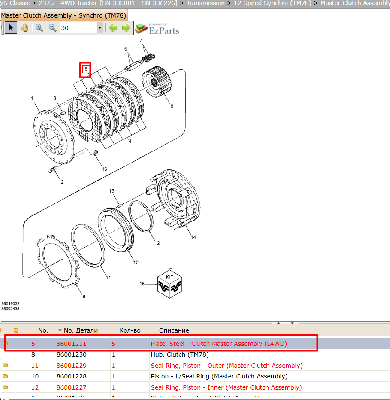Viewport: 390px width, 400px height.
Task: Click item number 8 cell
Action: pyautogui.click(x=33, y=355)
